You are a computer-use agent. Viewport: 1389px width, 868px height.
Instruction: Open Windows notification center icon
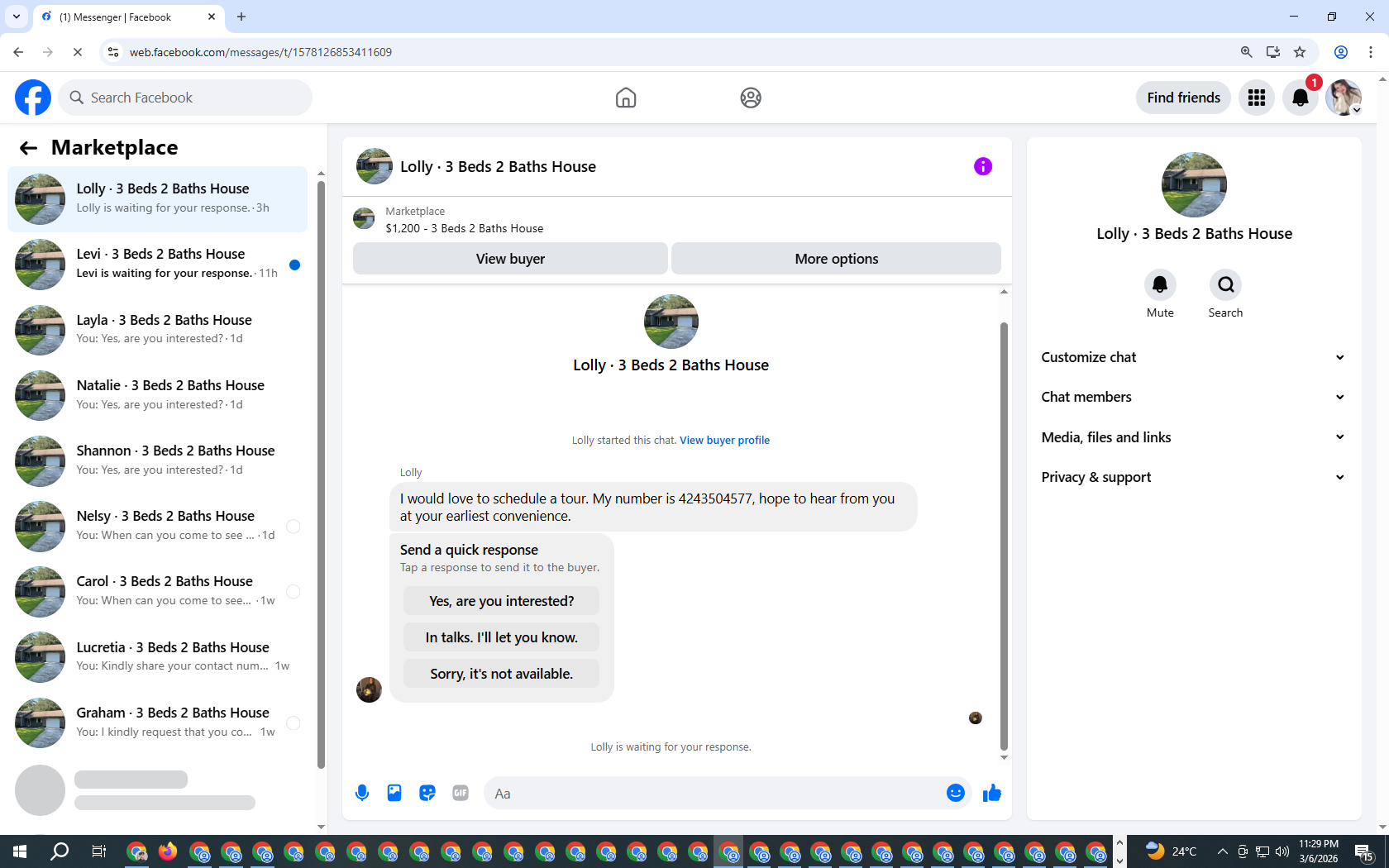[x=1364, y=851]
